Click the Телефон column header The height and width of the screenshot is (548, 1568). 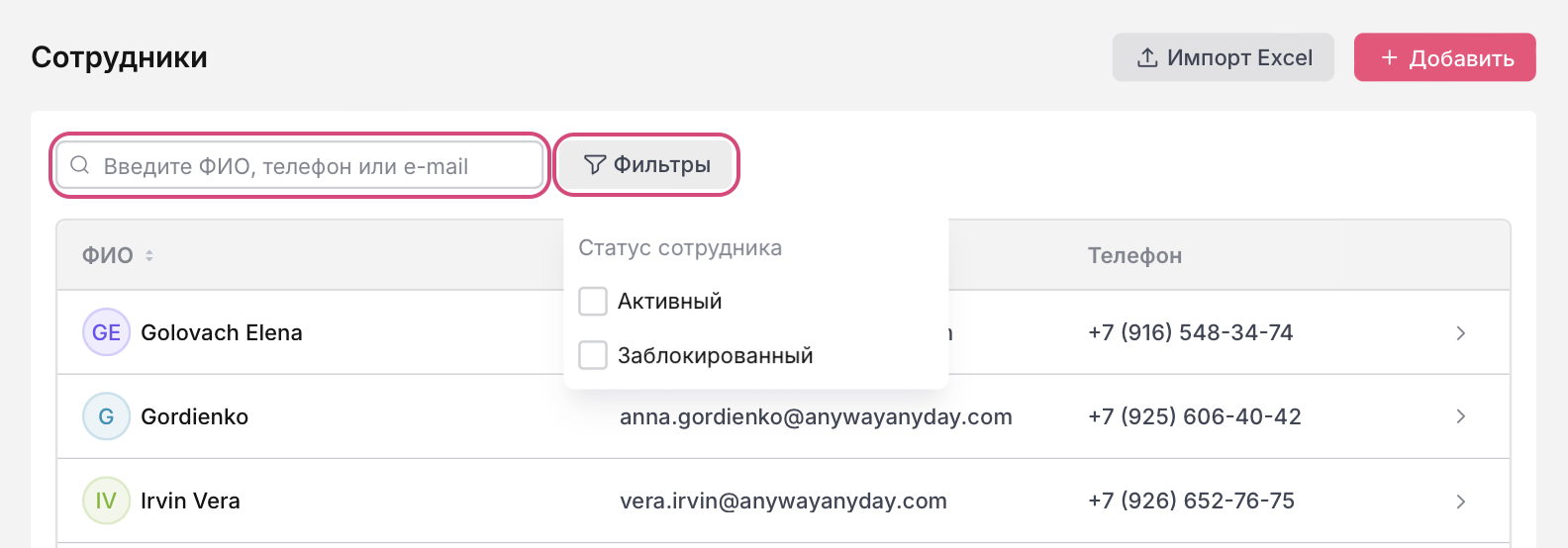pos(1134,255)
